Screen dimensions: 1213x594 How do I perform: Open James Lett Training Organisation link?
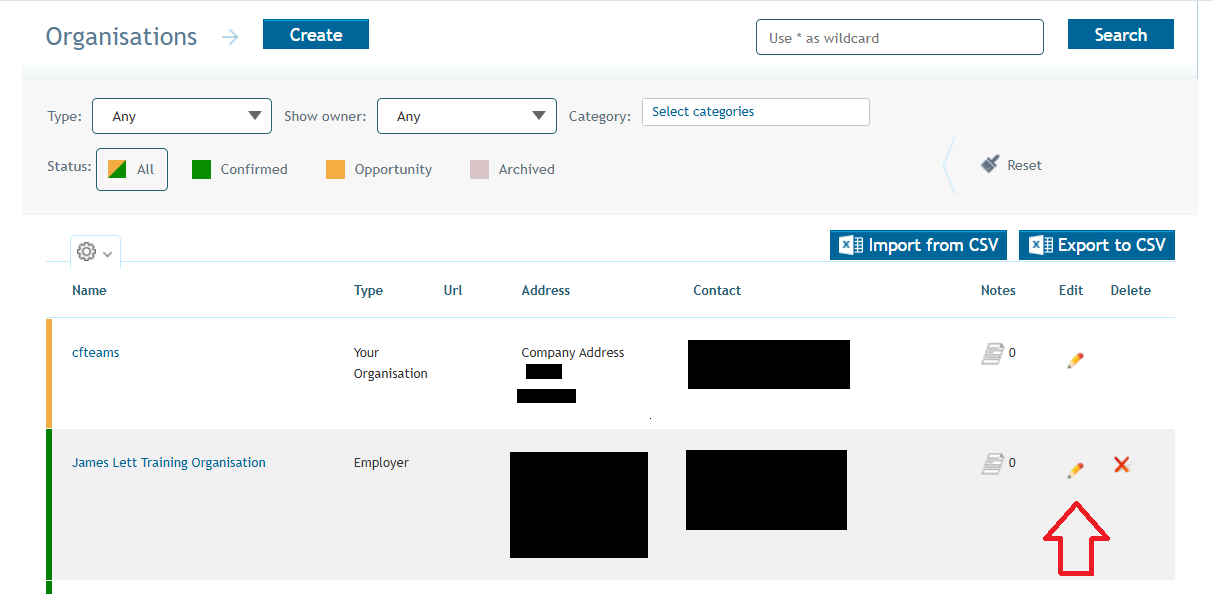point(169,462)
